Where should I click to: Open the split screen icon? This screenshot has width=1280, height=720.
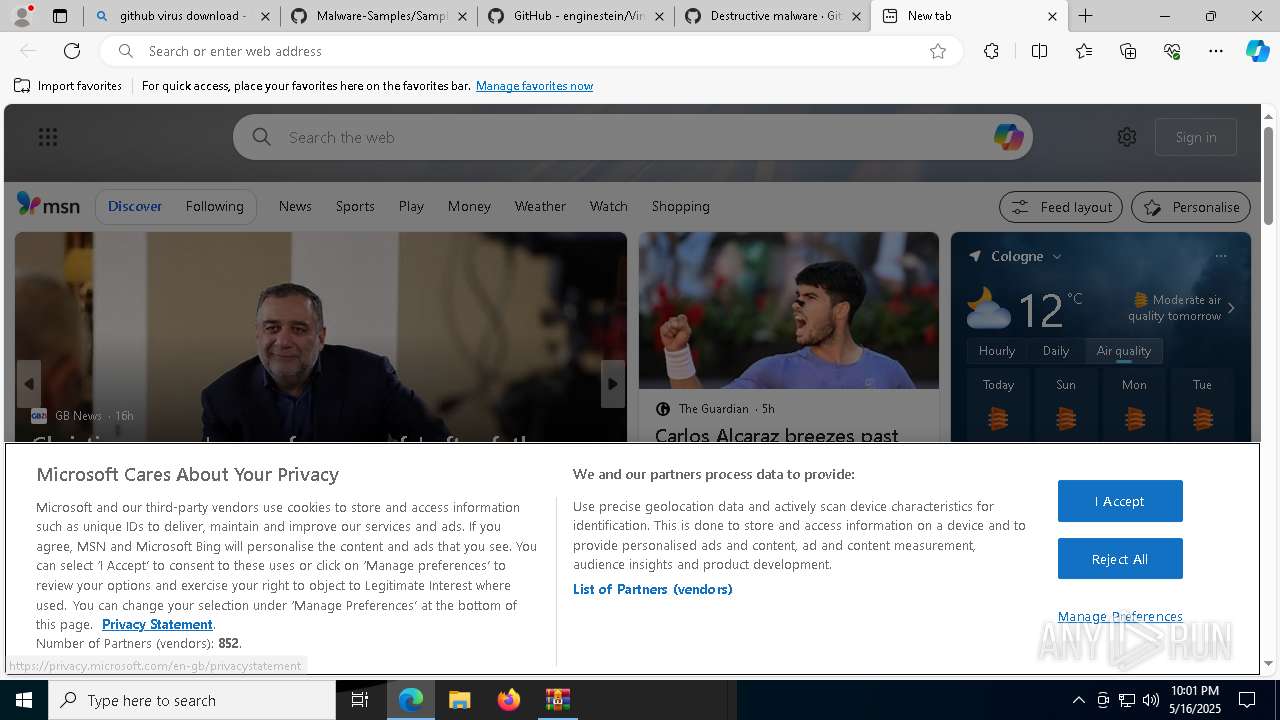1039,51
